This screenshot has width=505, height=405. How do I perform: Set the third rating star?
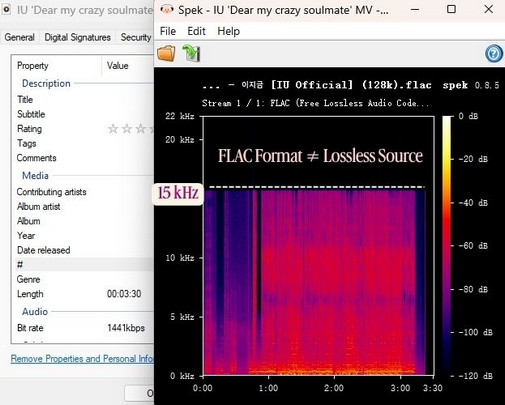tap(141, 129)
